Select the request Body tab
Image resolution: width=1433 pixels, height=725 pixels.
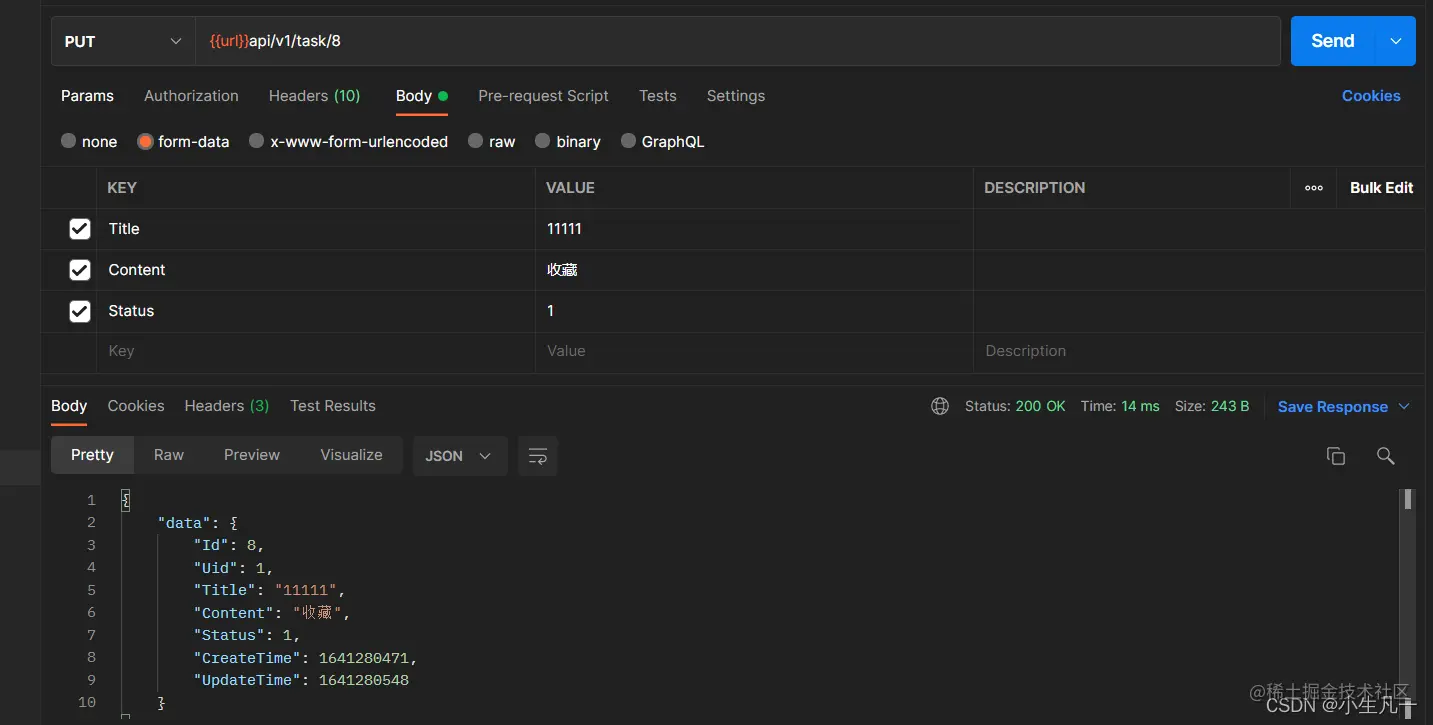click(x=421, y=96)
